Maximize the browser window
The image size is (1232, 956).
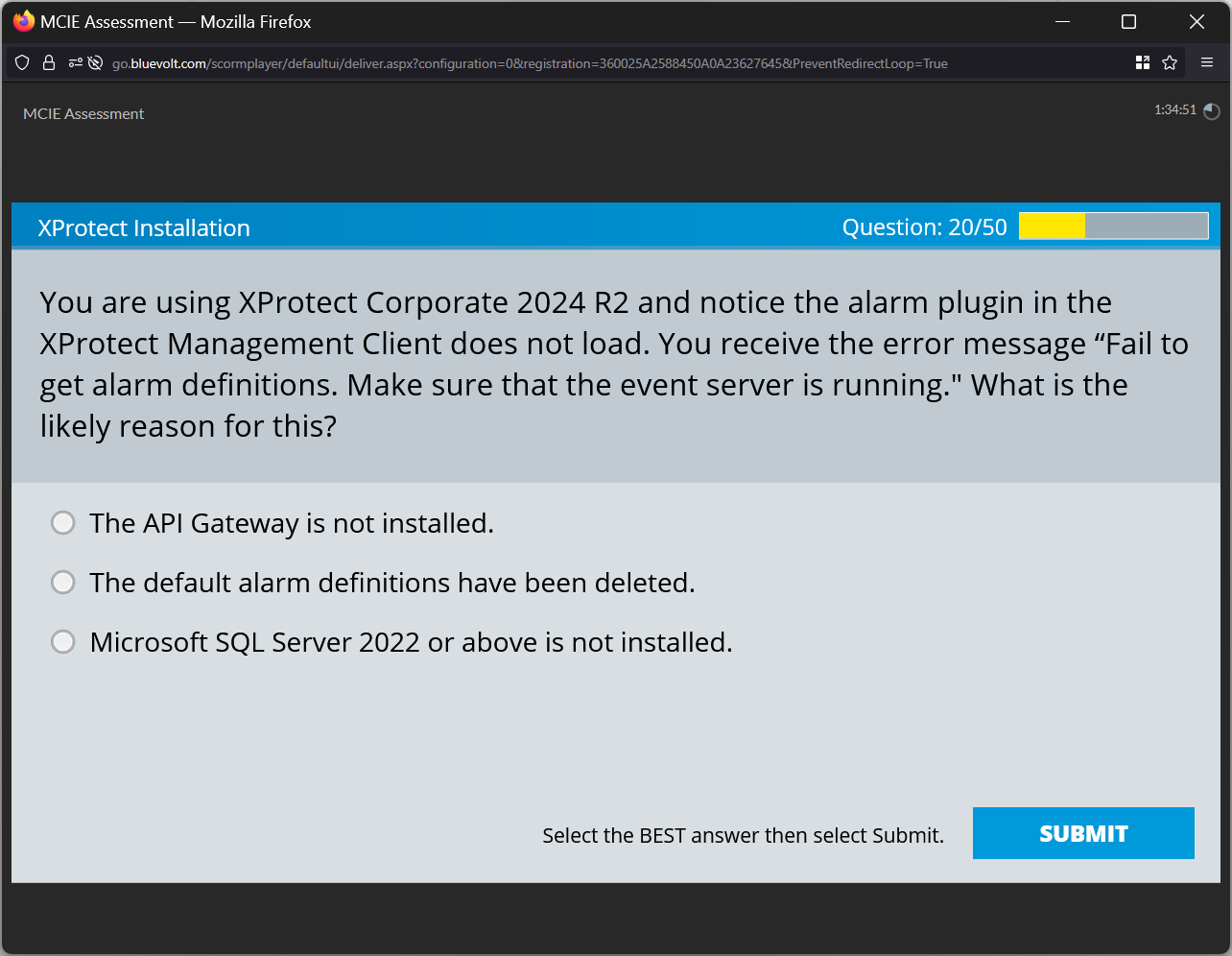coord(1128,21)
